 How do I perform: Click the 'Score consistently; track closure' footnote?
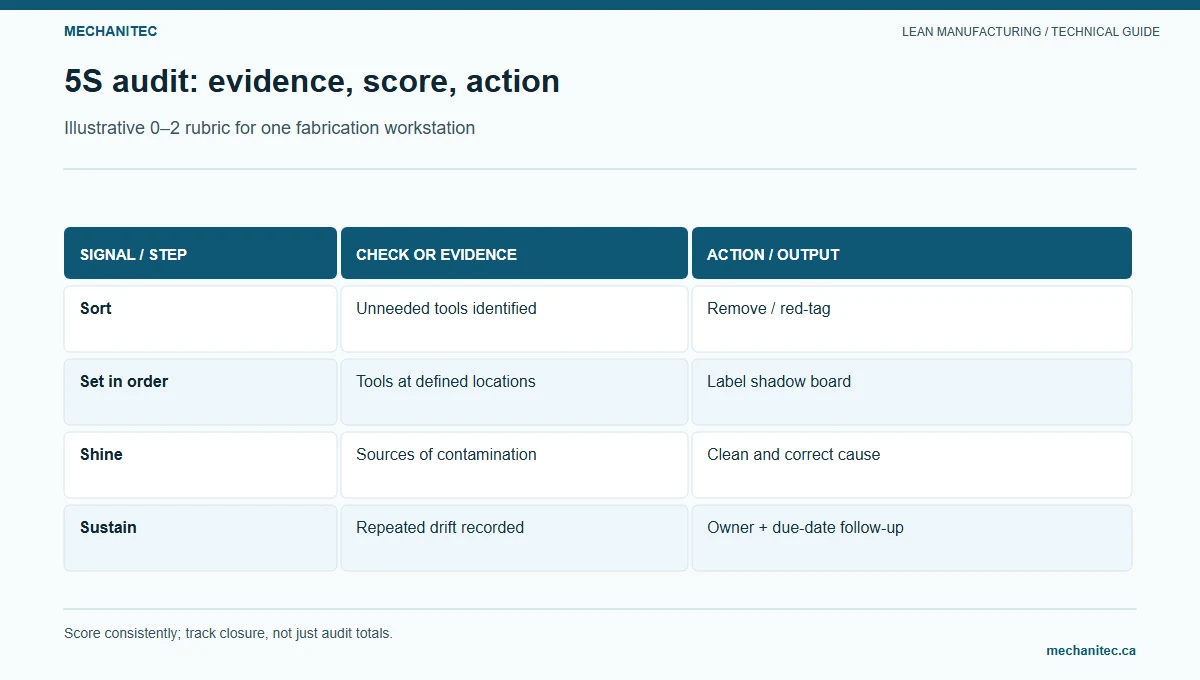click(x=228, y=633)
